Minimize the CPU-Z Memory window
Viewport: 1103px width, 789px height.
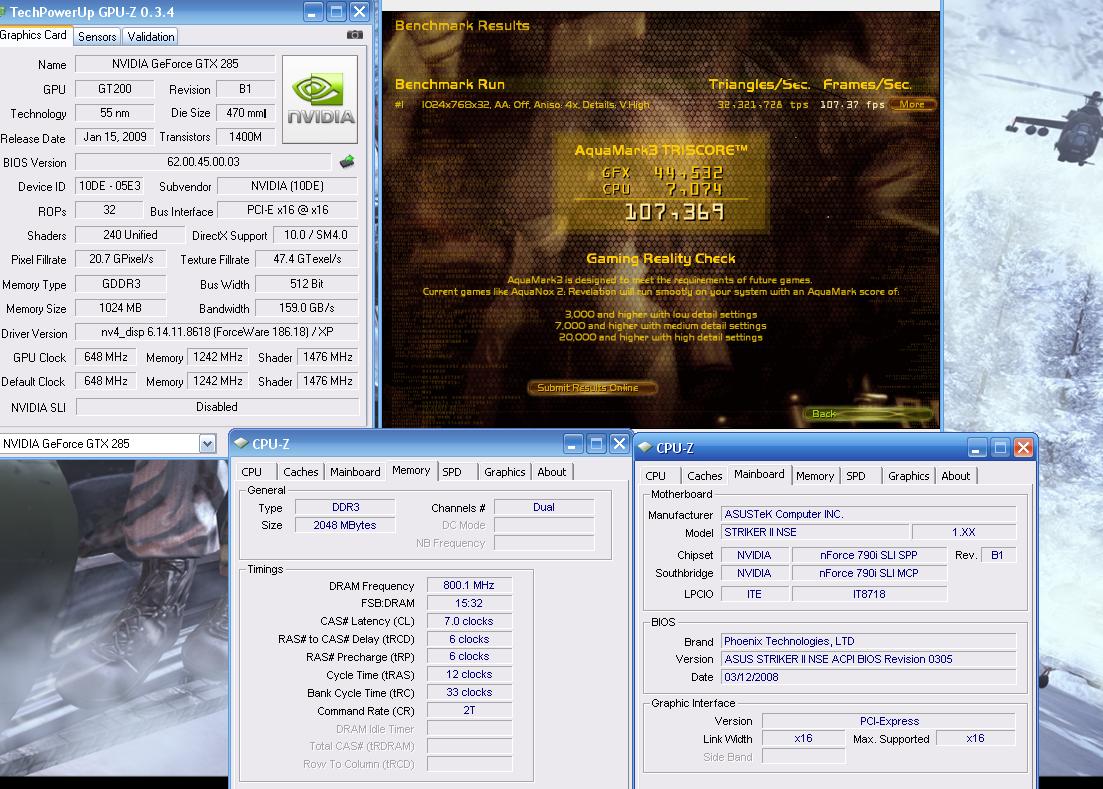[x=573, y=444]
